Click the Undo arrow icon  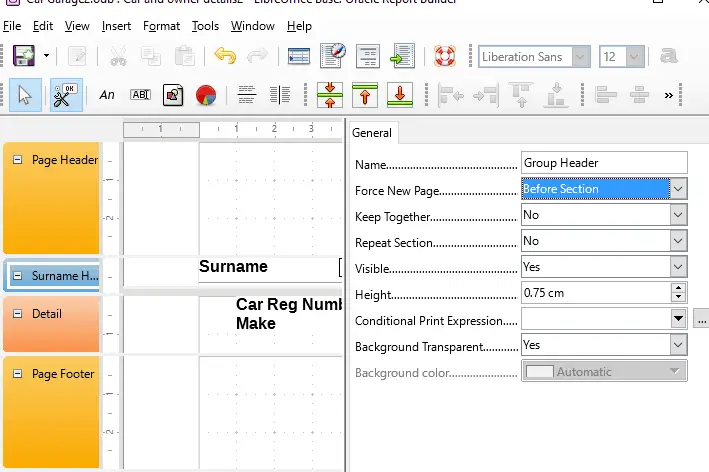pyautogui.click(x=225, y=56)
